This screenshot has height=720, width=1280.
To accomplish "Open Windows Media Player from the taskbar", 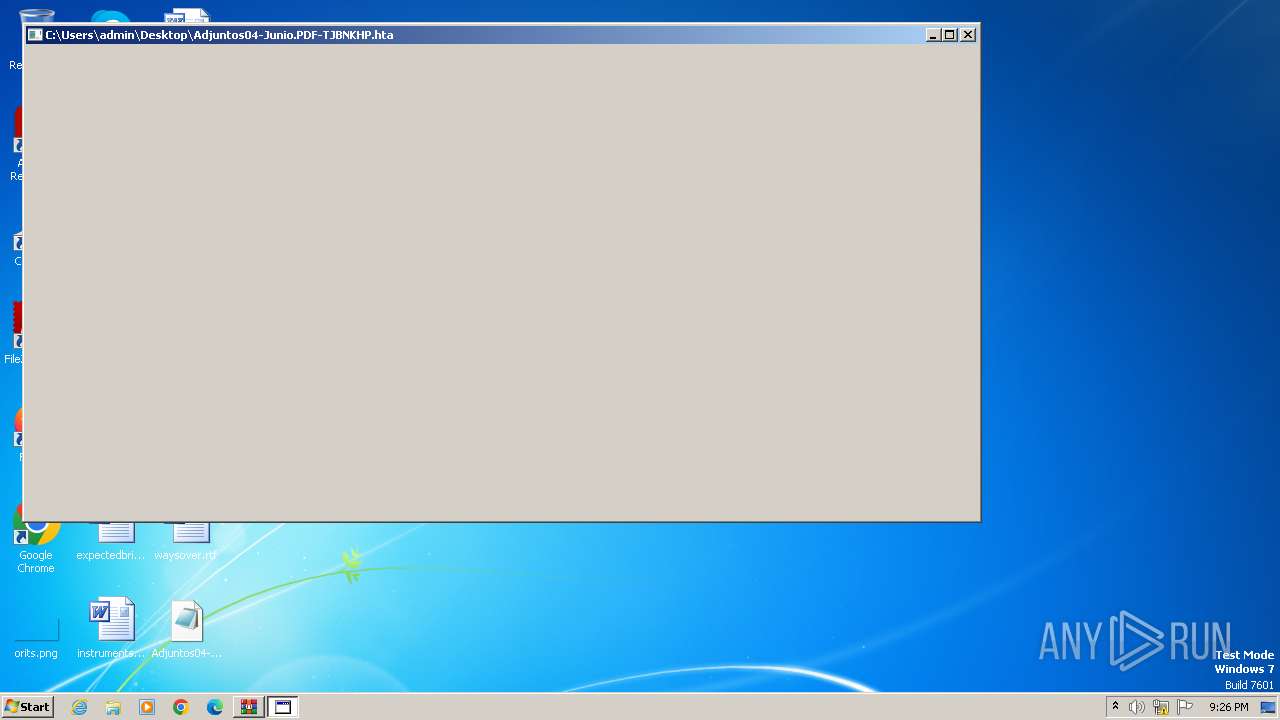I will pyautogui.click(x=147, y=707).
